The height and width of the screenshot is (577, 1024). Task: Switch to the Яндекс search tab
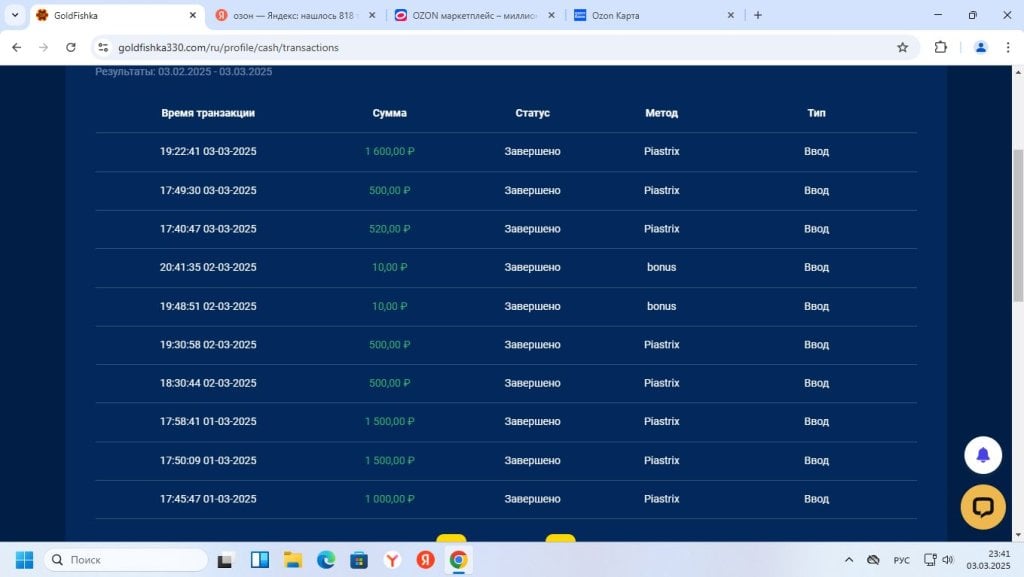pyautogui.click(x=295, y=15)
